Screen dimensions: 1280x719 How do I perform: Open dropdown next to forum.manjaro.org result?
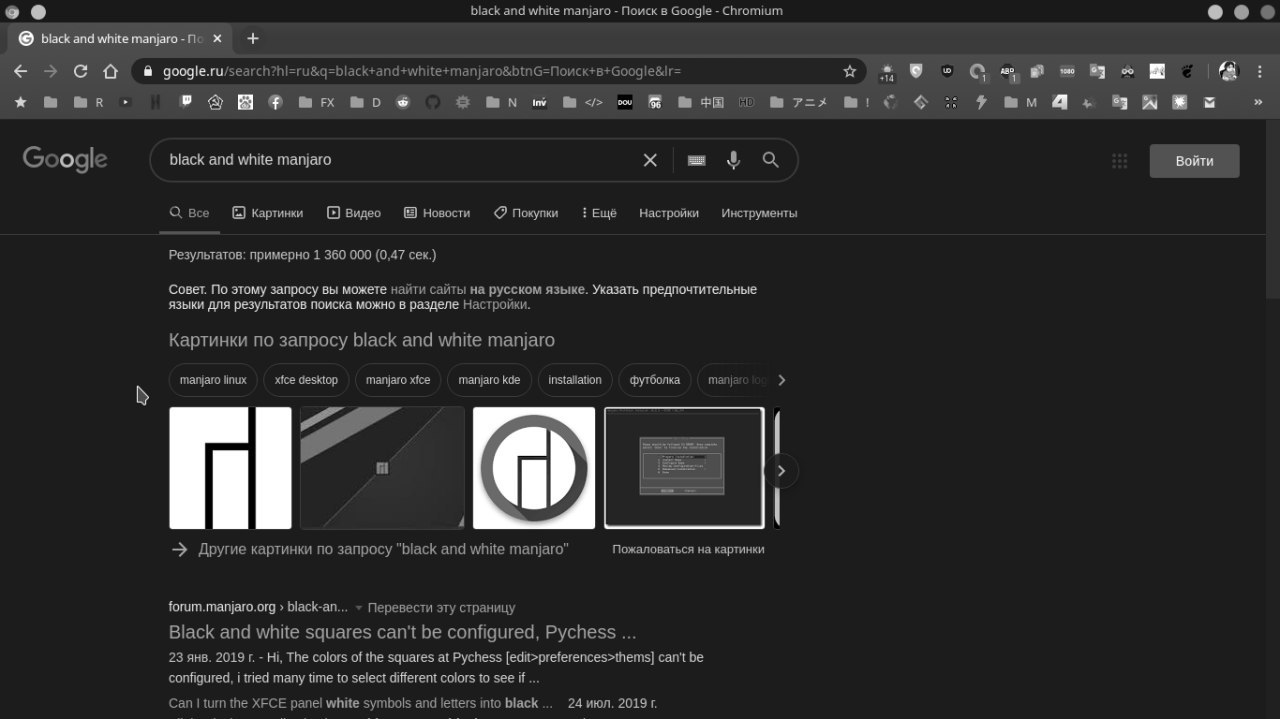click(x=358, y=608)
